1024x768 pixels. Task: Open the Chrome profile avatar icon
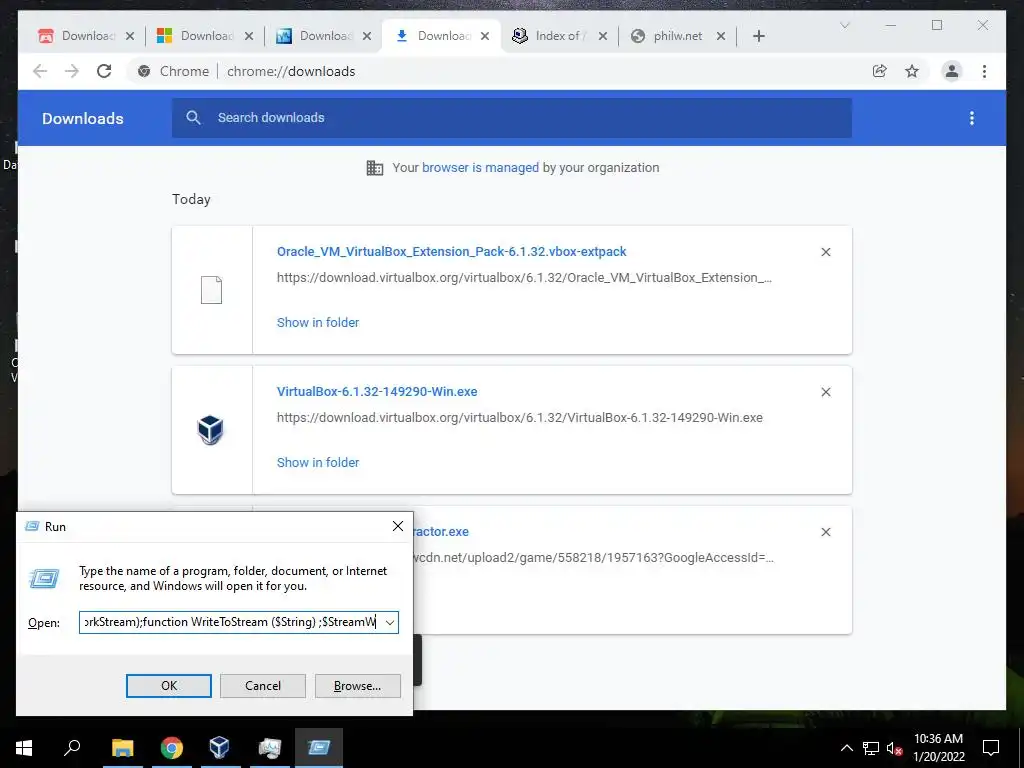point(952,71)
